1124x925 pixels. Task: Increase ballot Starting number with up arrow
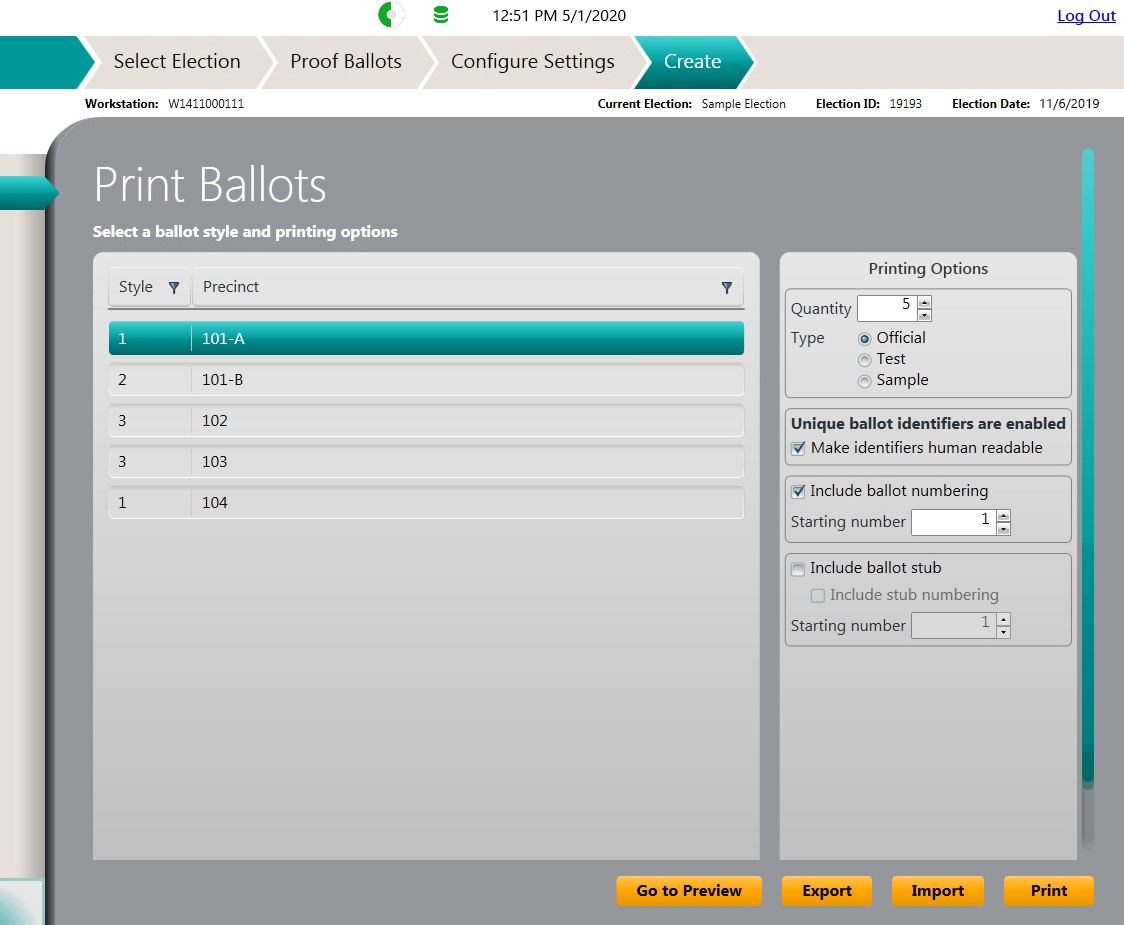(1004, 516)
